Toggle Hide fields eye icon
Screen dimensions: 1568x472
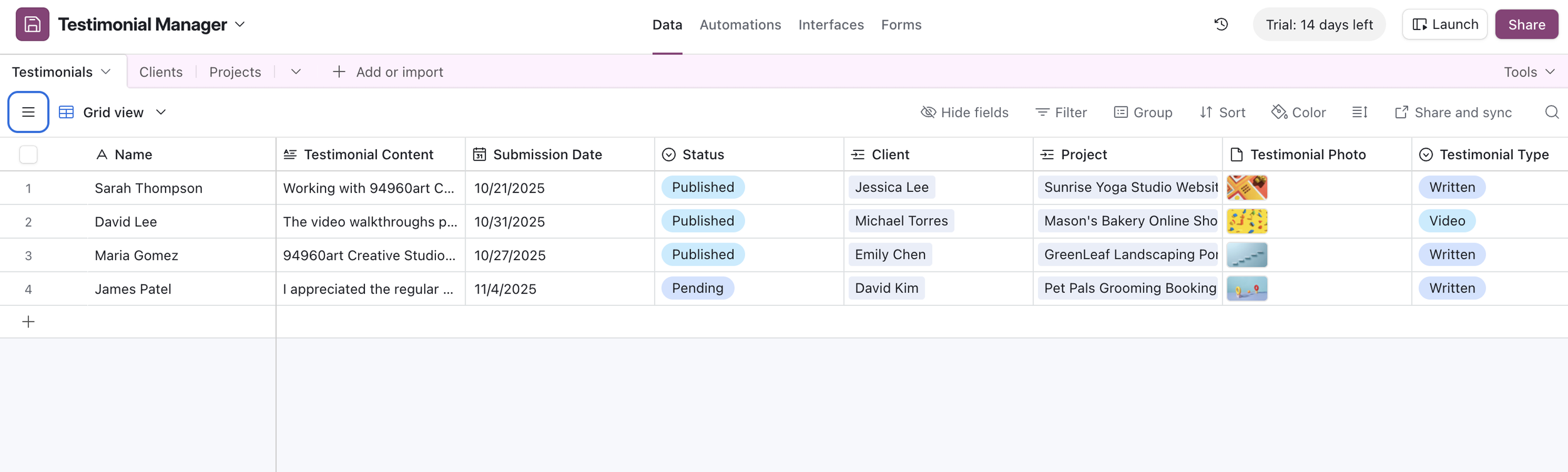tap(964, 112)
